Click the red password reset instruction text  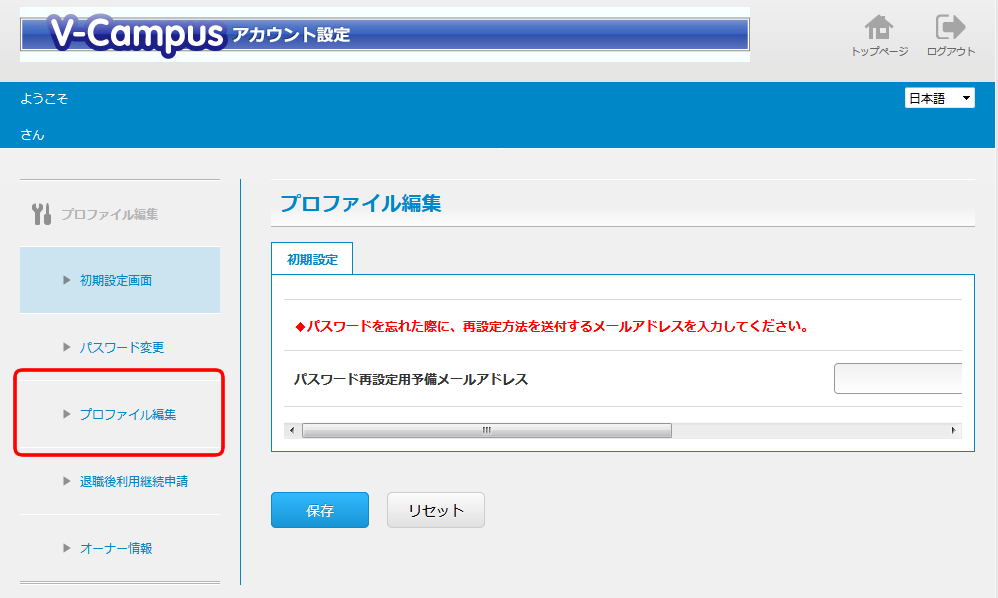click(552, 326)
